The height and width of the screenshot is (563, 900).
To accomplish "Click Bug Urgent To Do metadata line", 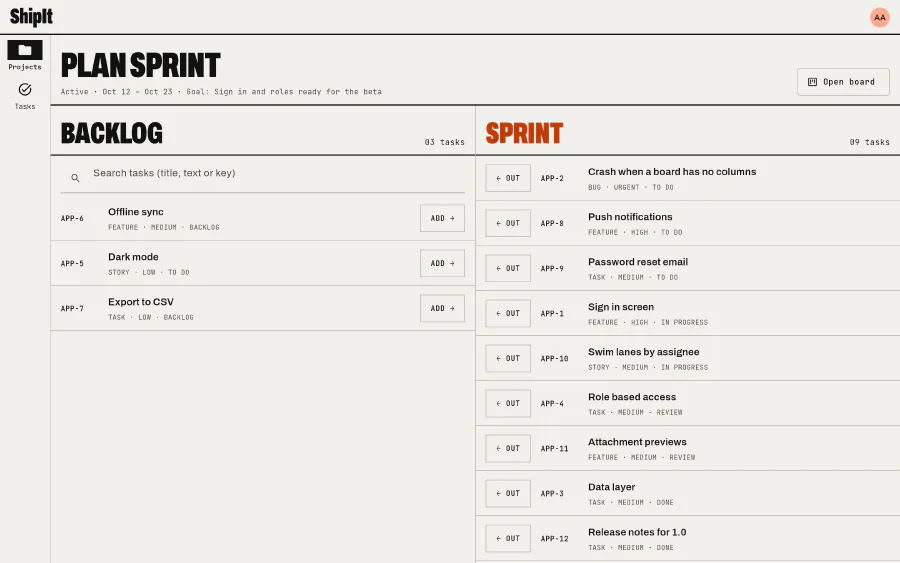I will (631, 187).
